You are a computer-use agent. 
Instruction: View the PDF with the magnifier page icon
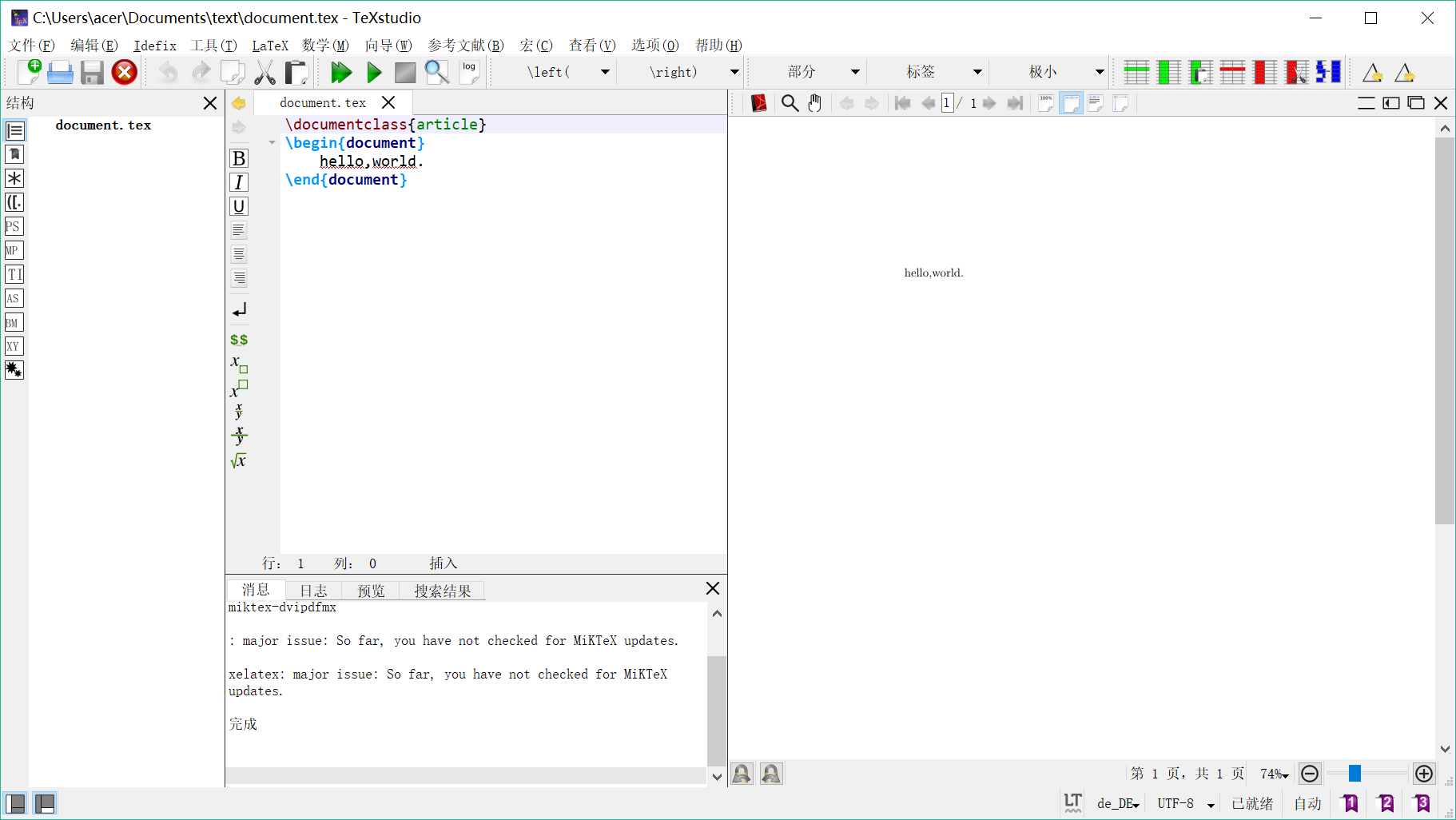click(x=436, y=73)
